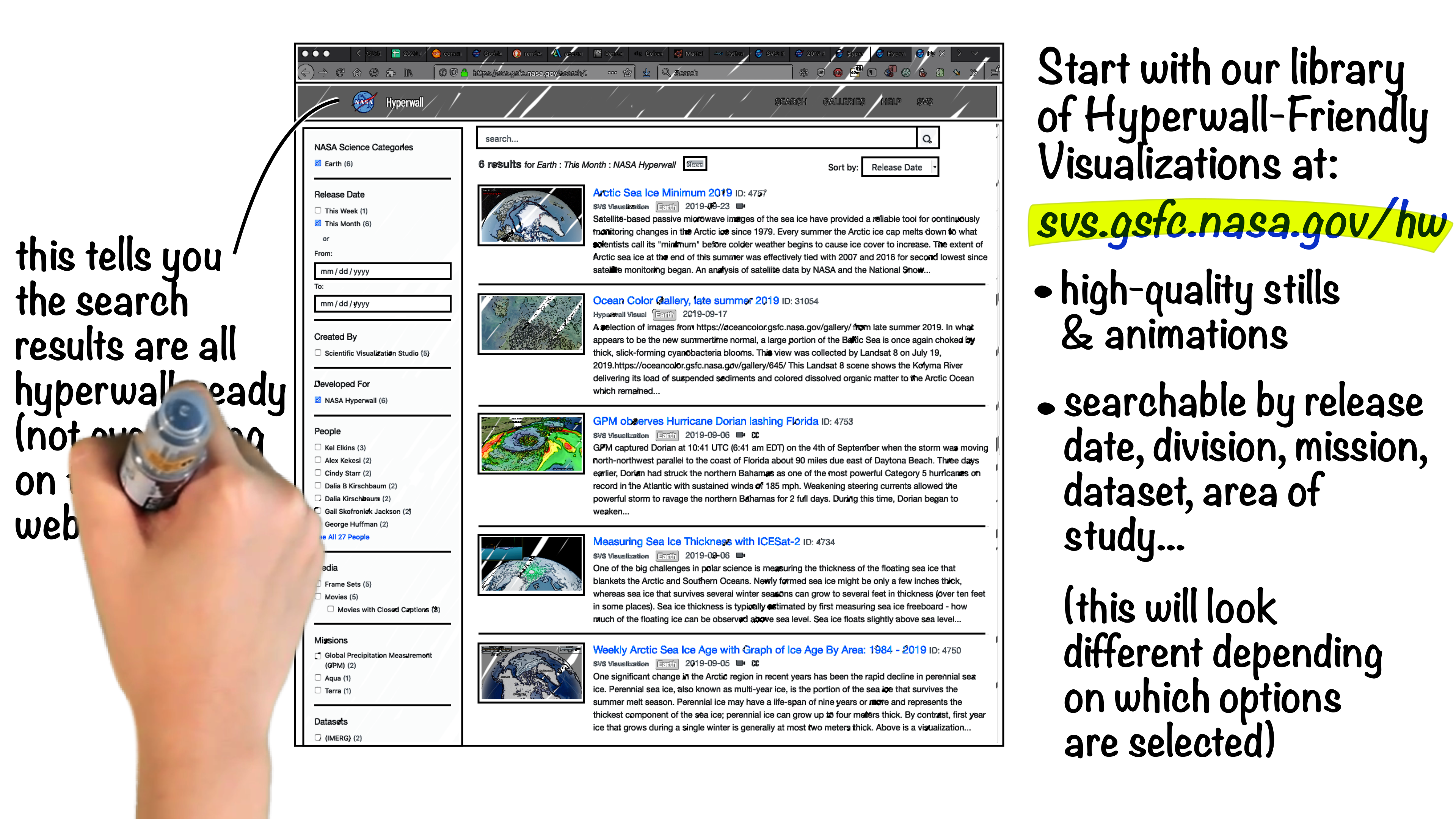Click the green round extension icon in toolbar

pos(906,72)
